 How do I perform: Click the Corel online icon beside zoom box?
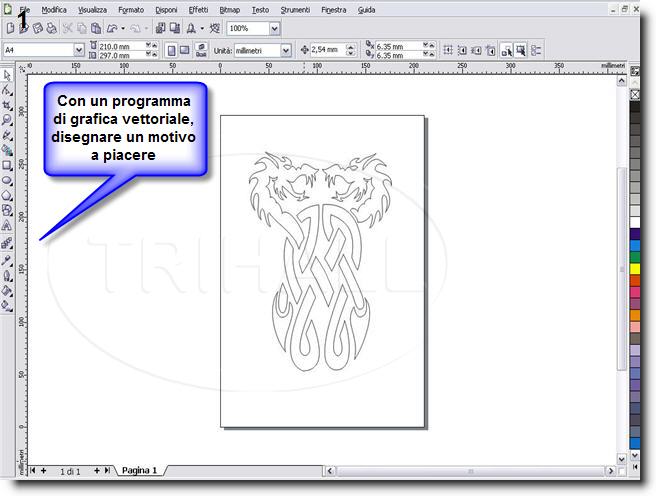click(215, 28)
